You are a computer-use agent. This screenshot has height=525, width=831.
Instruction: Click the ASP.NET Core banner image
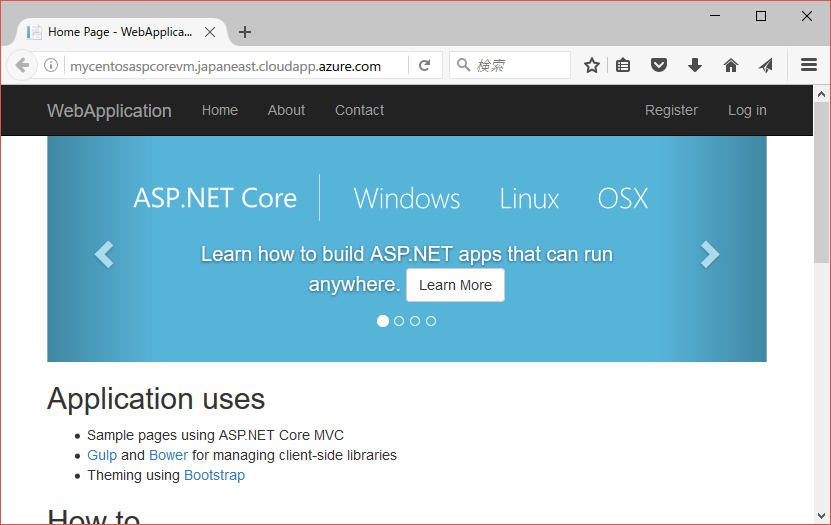(406, 249)
